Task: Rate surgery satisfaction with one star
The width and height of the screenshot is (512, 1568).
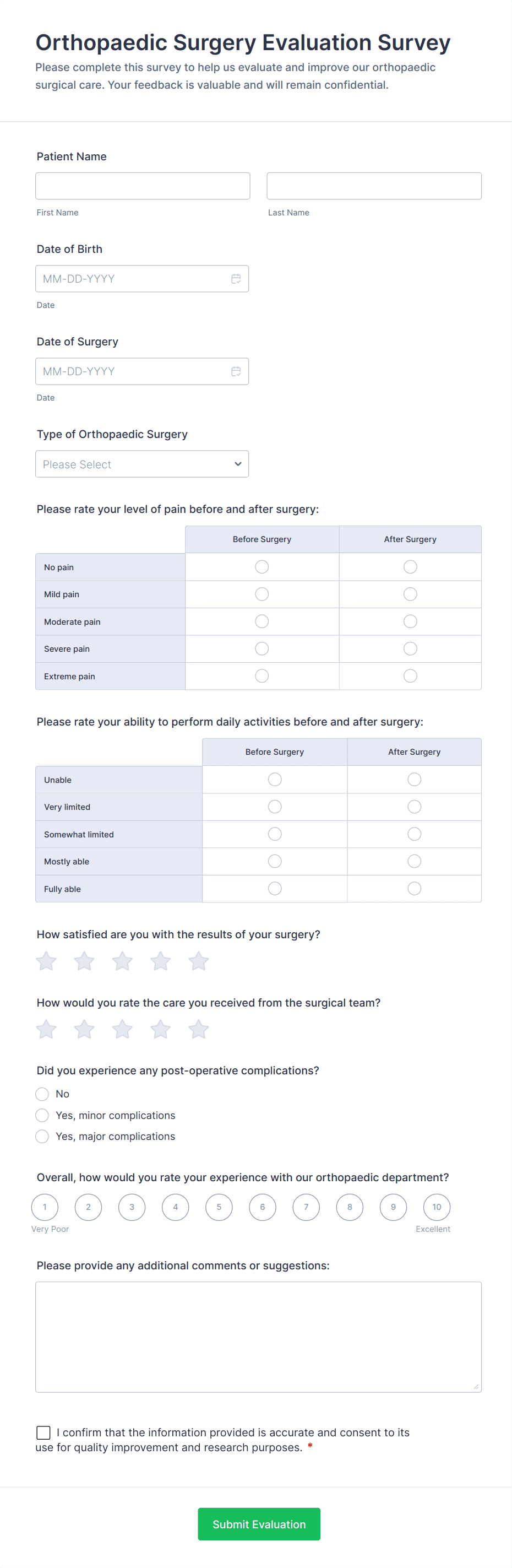Action: tap(46, 960)
